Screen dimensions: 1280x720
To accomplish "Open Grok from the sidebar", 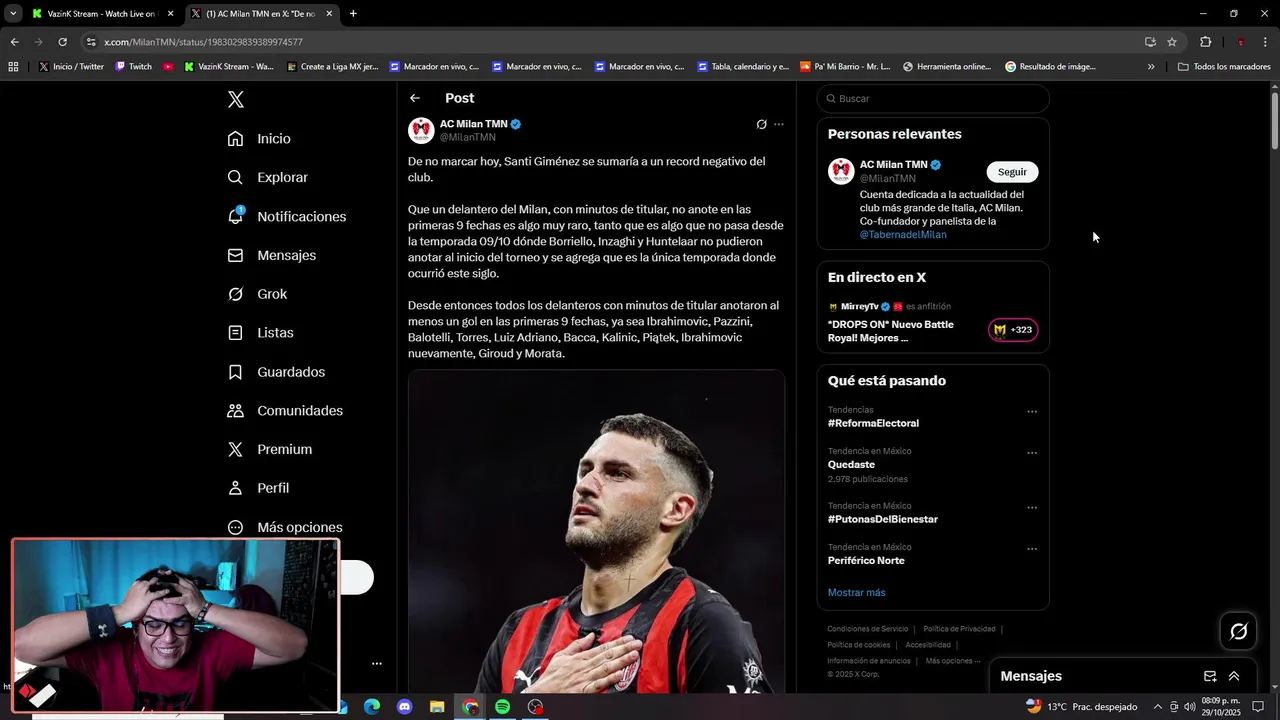I will pyautogui.click(x=257, y=294).
